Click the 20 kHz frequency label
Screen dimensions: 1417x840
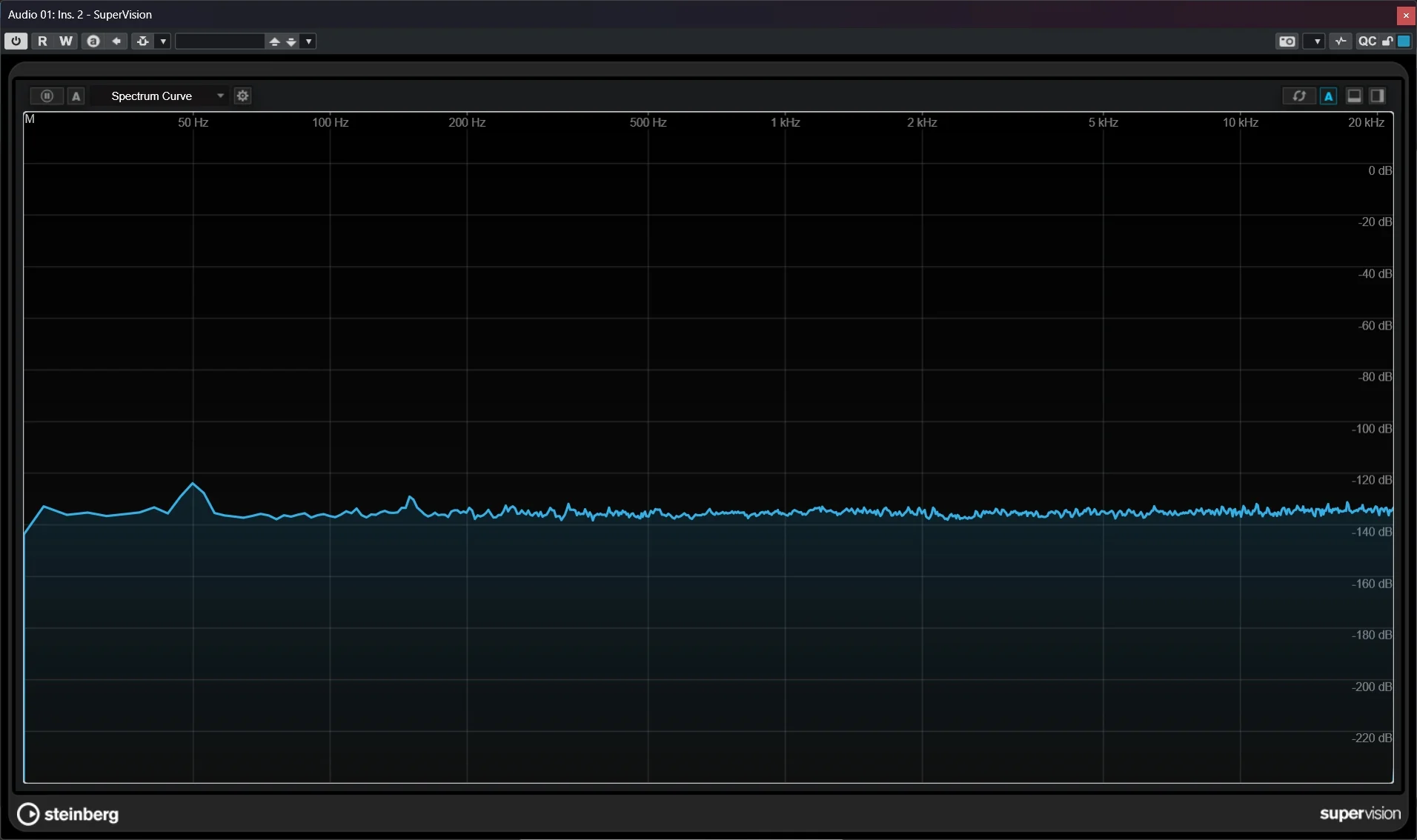pyautogui.click(x=1366, y=122)
